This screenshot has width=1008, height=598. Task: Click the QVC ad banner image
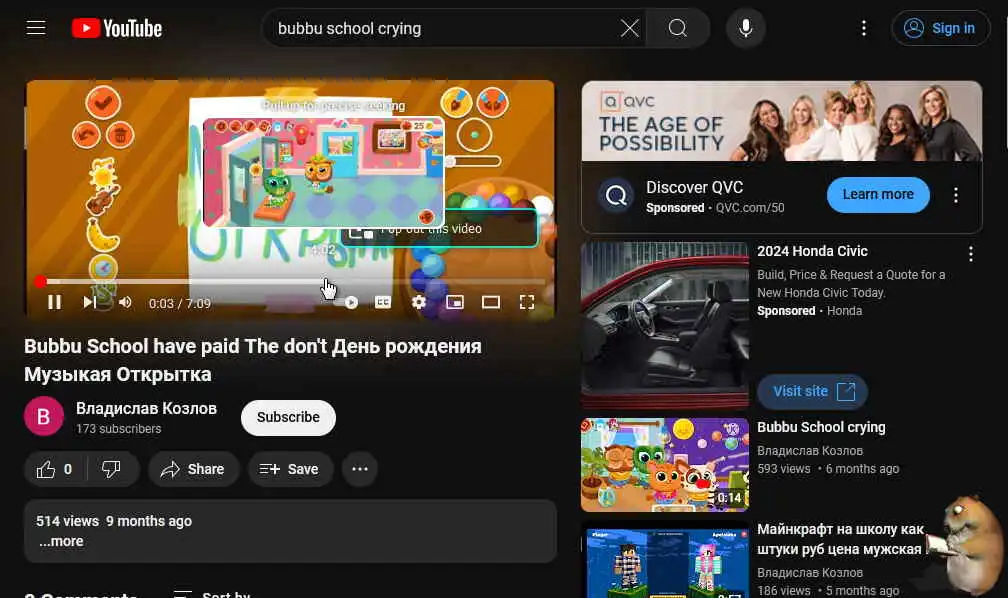click(x=782, y=121)
